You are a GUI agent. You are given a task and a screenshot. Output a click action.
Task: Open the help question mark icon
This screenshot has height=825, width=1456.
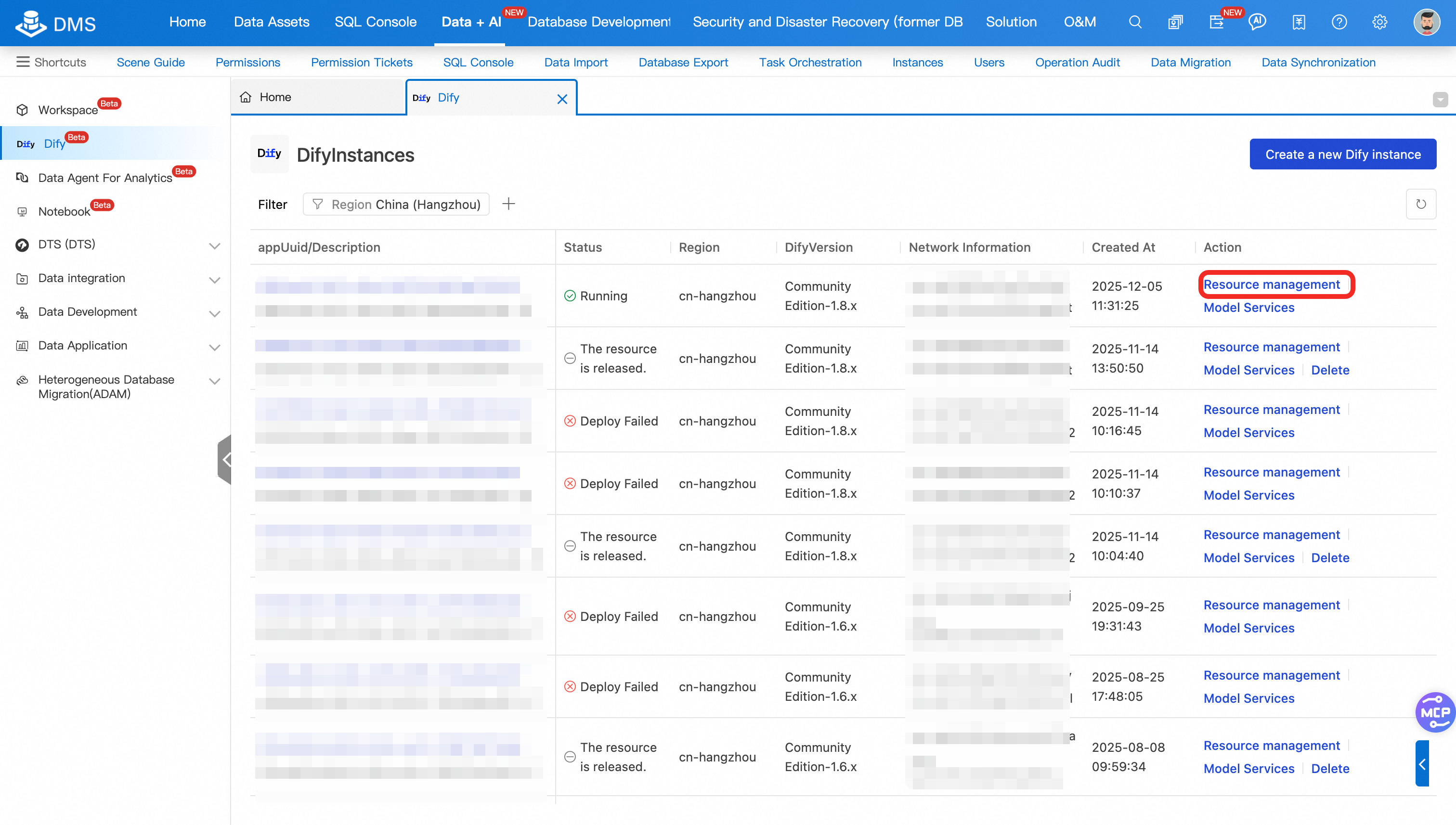[1339, 22]
